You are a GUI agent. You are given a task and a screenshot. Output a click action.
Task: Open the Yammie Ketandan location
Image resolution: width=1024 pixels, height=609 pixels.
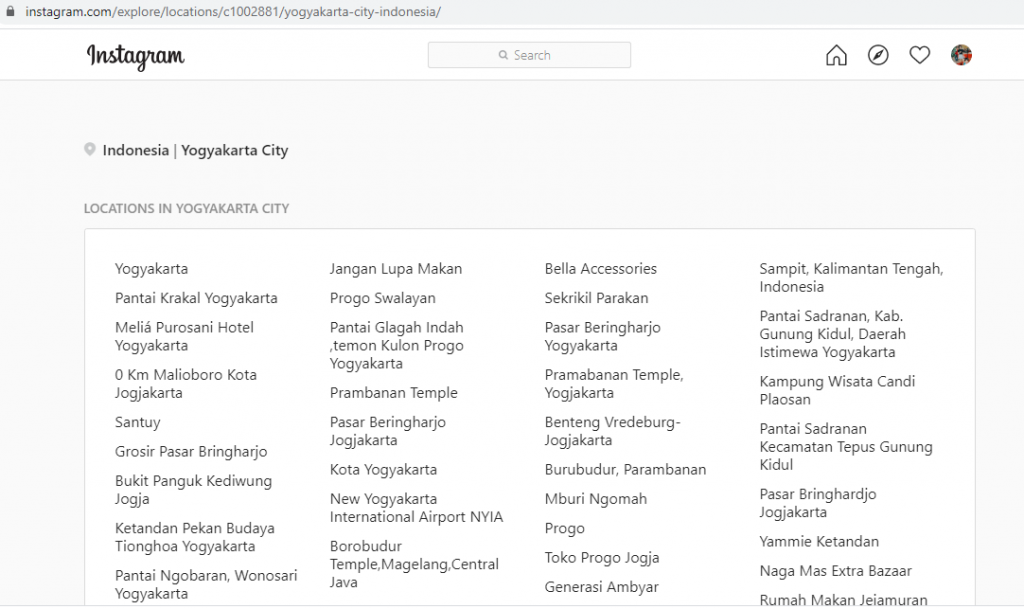[819, 541]
